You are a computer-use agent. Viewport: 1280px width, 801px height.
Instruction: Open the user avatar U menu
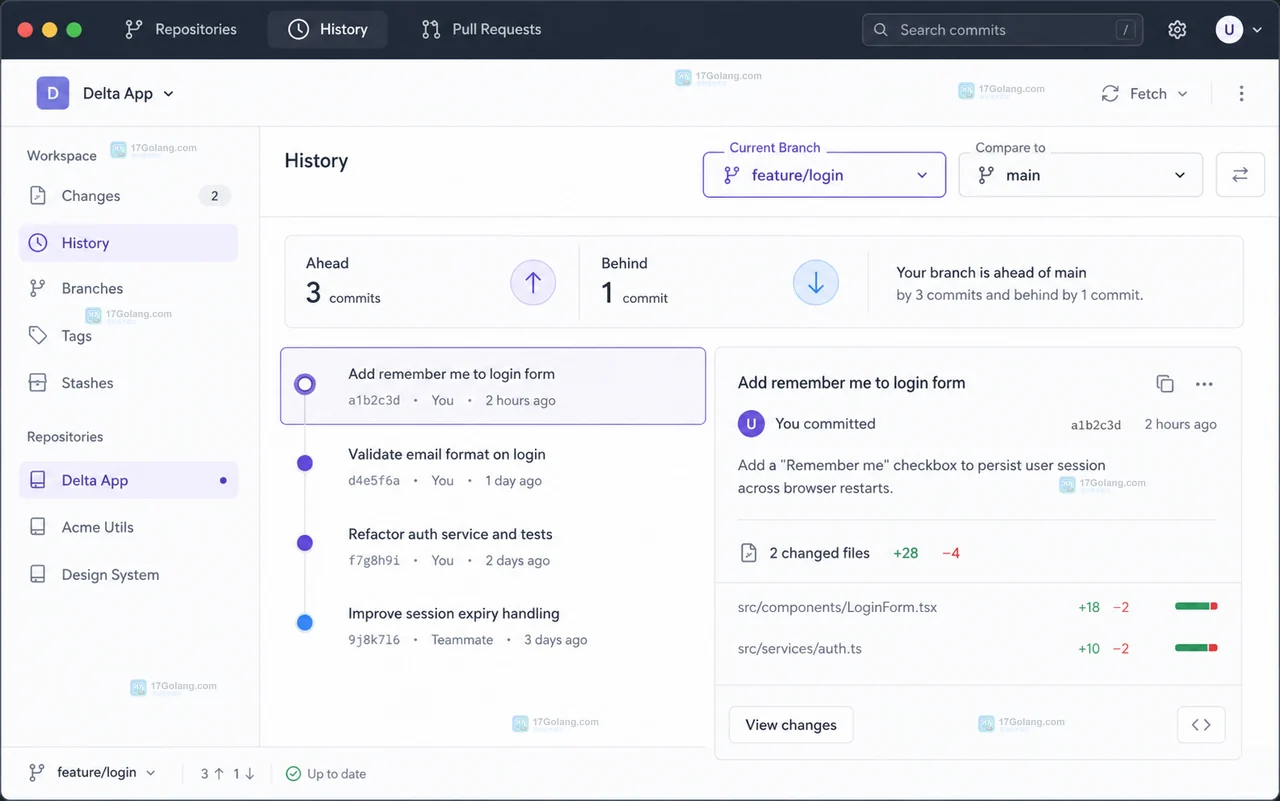click(1229, 30)
